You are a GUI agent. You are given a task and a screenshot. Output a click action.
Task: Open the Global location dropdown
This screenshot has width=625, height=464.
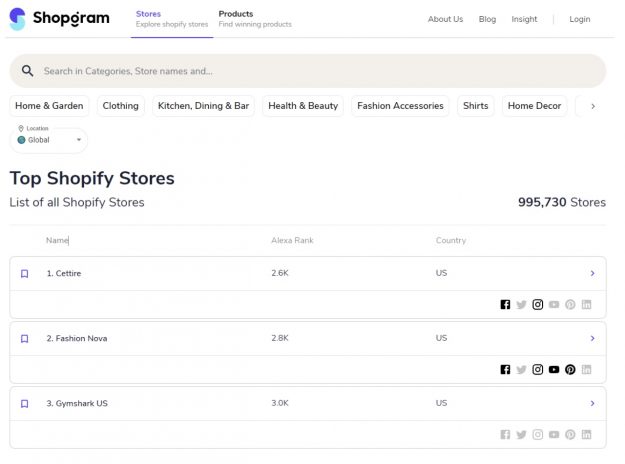(x=49, y=140)
